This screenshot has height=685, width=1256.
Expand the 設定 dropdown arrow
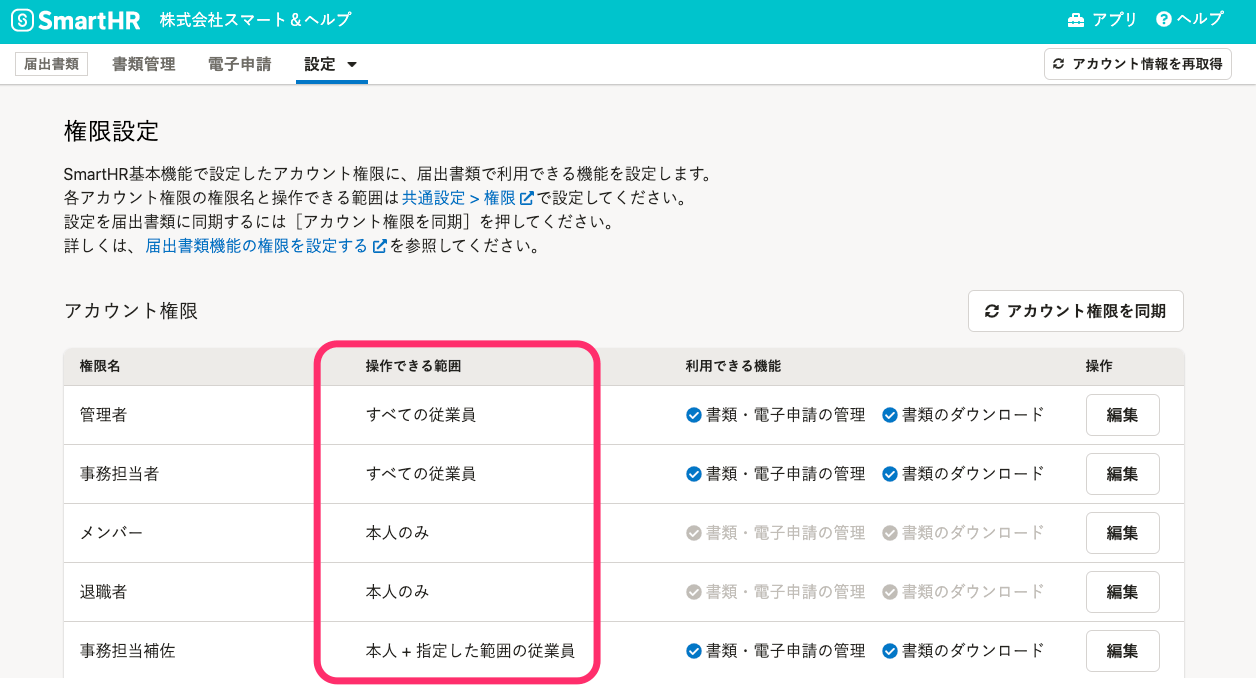pos(352,62)
